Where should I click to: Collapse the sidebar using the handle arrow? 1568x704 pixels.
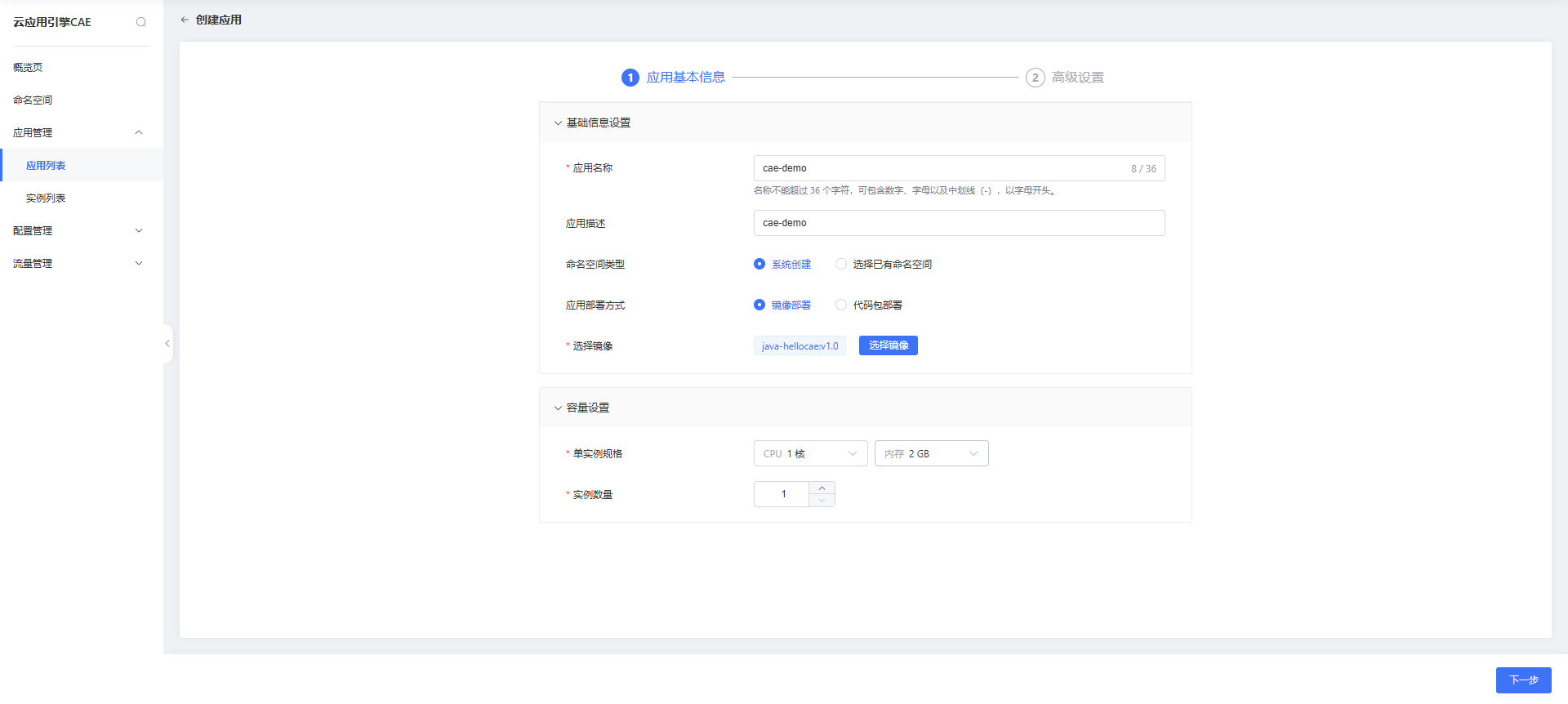pos(167,344)
